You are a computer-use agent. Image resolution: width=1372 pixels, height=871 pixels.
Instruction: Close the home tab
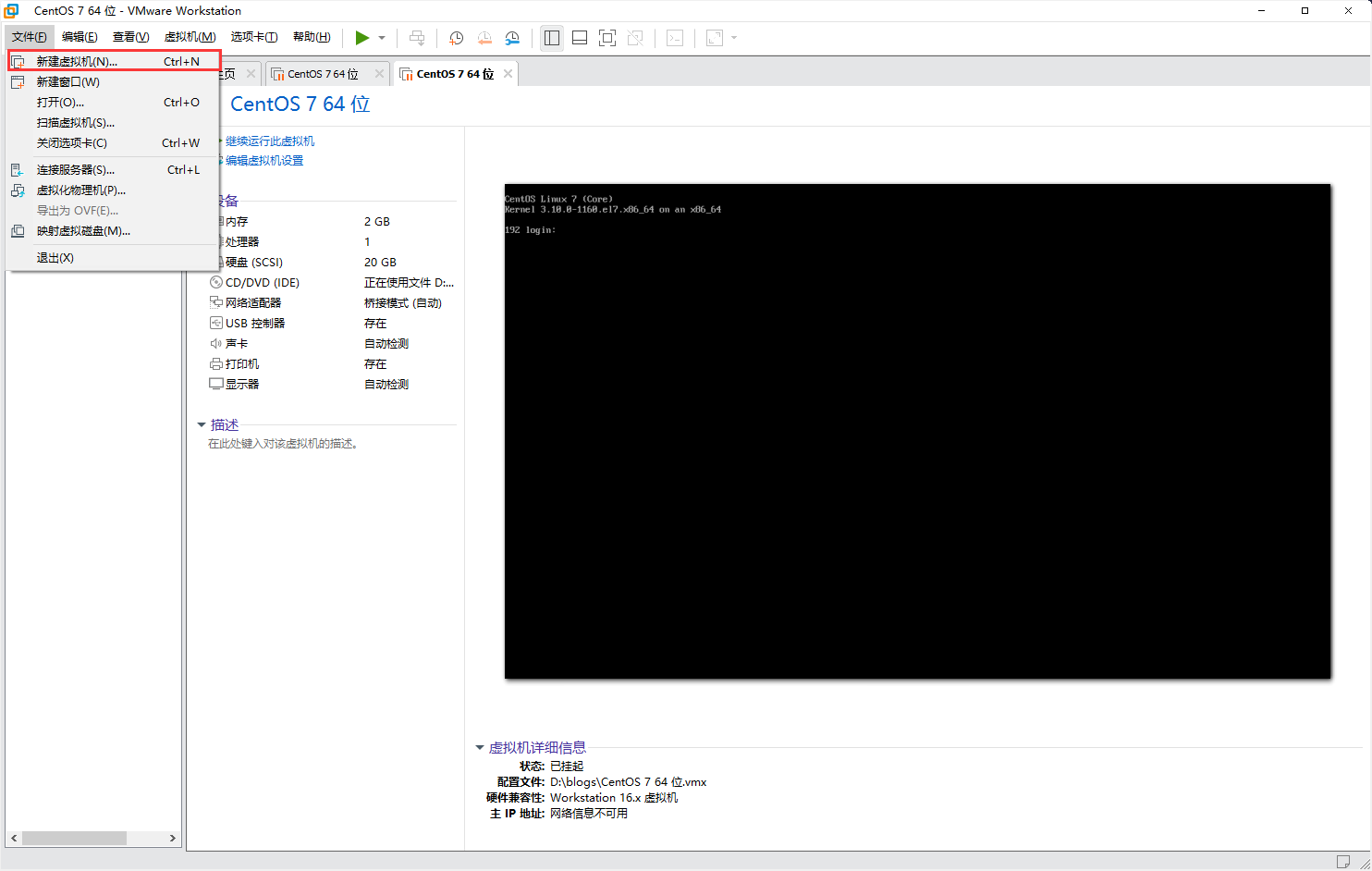[251, 74]
